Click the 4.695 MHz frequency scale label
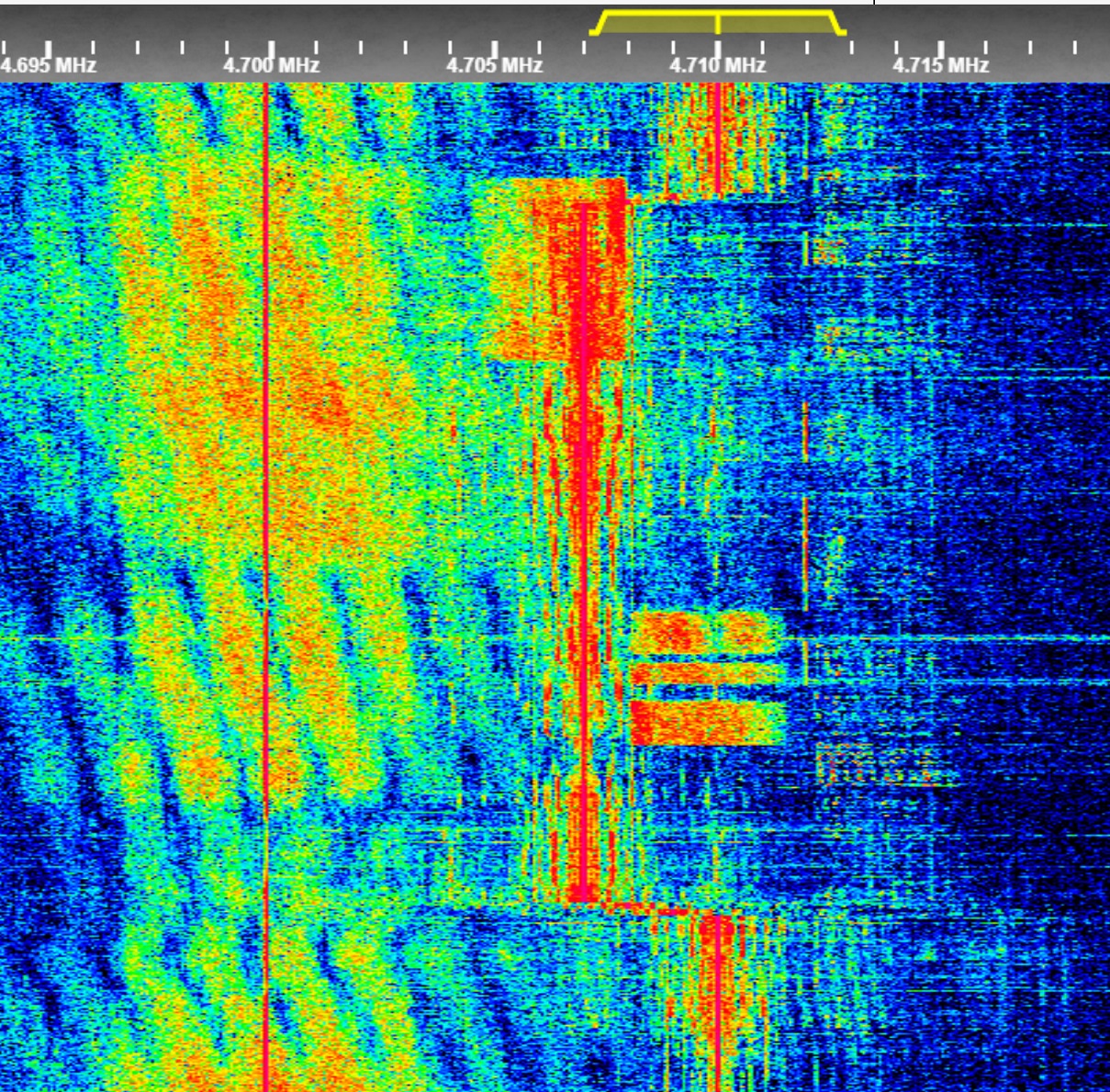Image resolution: width=1110 pixels, height=1092 pixels. coord(48,65)
